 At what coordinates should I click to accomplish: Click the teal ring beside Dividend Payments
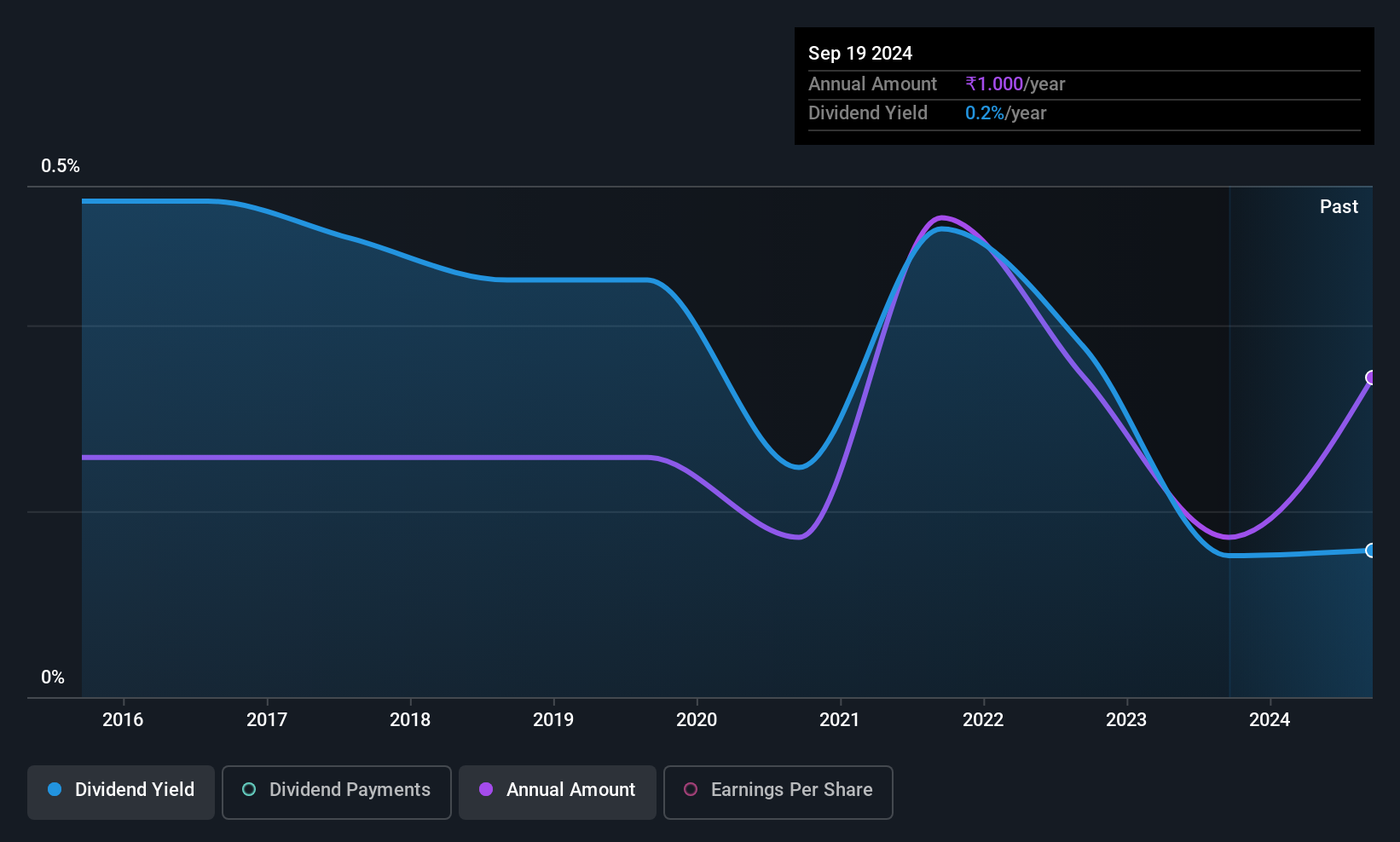pos(249,790)
